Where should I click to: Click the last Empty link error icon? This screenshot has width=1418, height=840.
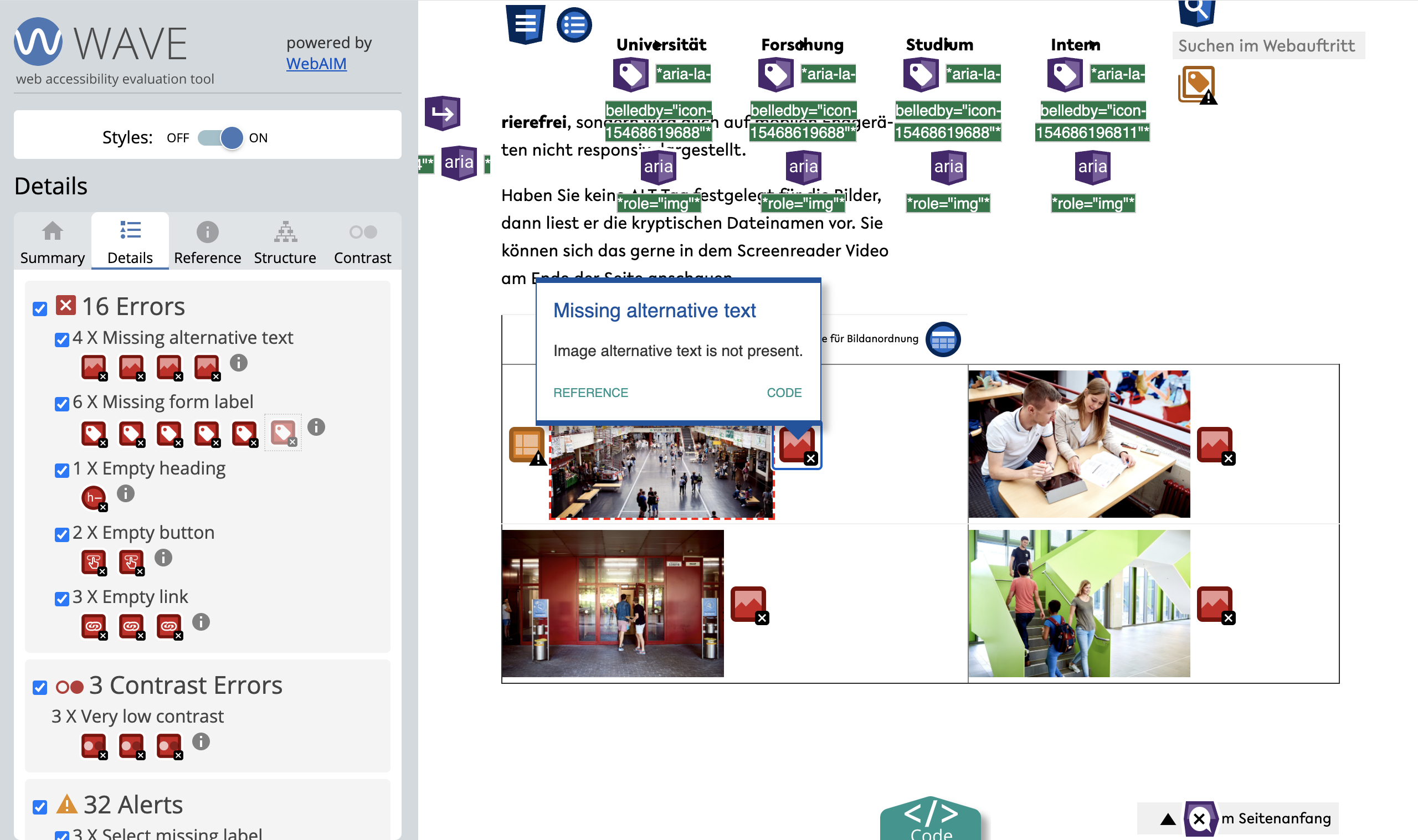[169, 626]
